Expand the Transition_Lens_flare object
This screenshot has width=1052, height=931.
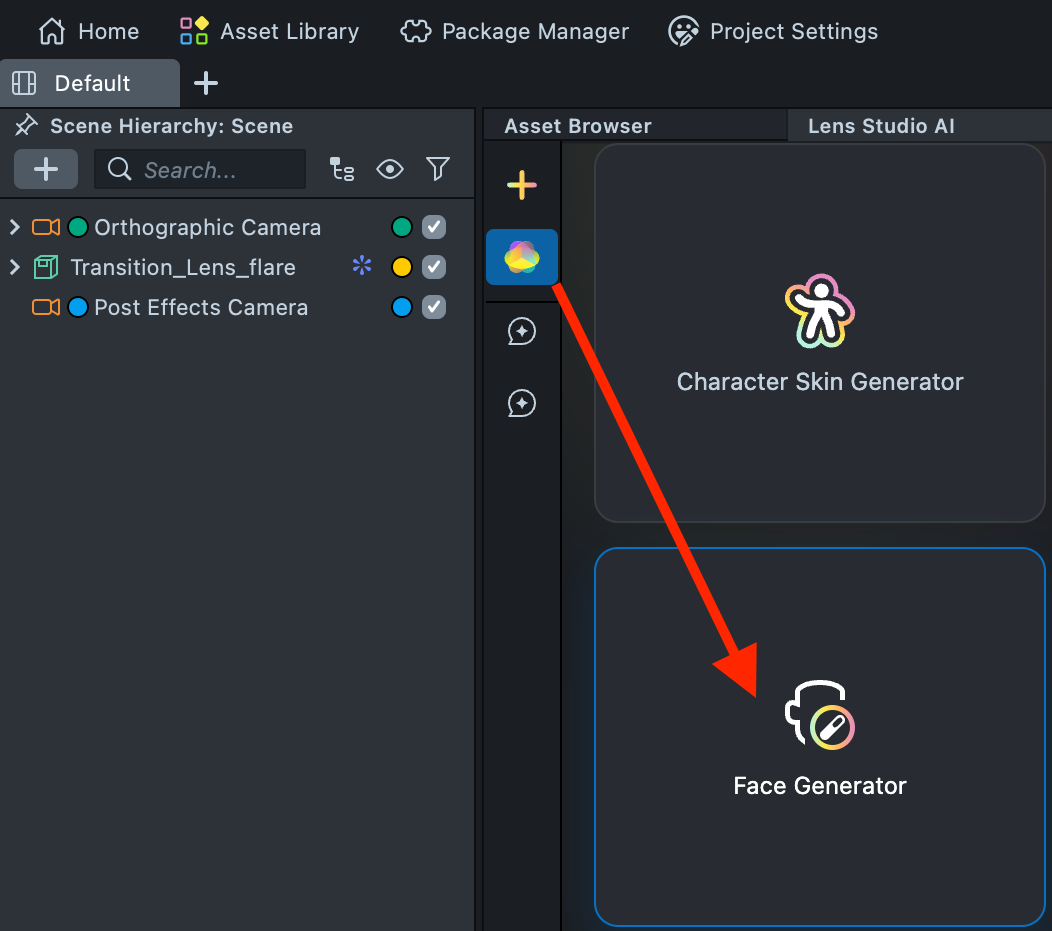tap(15, 267)
